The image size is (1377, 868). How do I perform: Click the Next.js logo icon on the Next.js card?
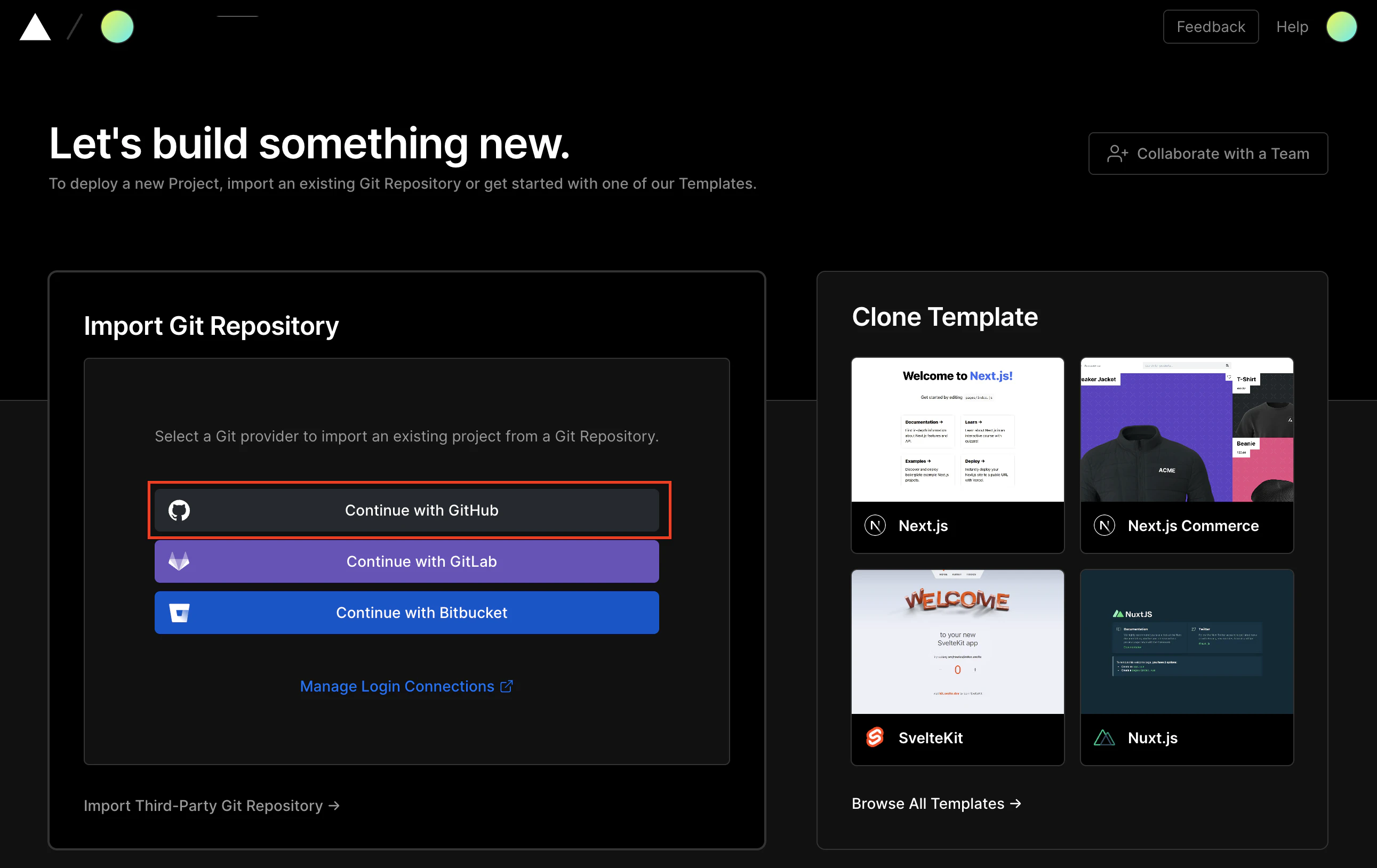875,525
